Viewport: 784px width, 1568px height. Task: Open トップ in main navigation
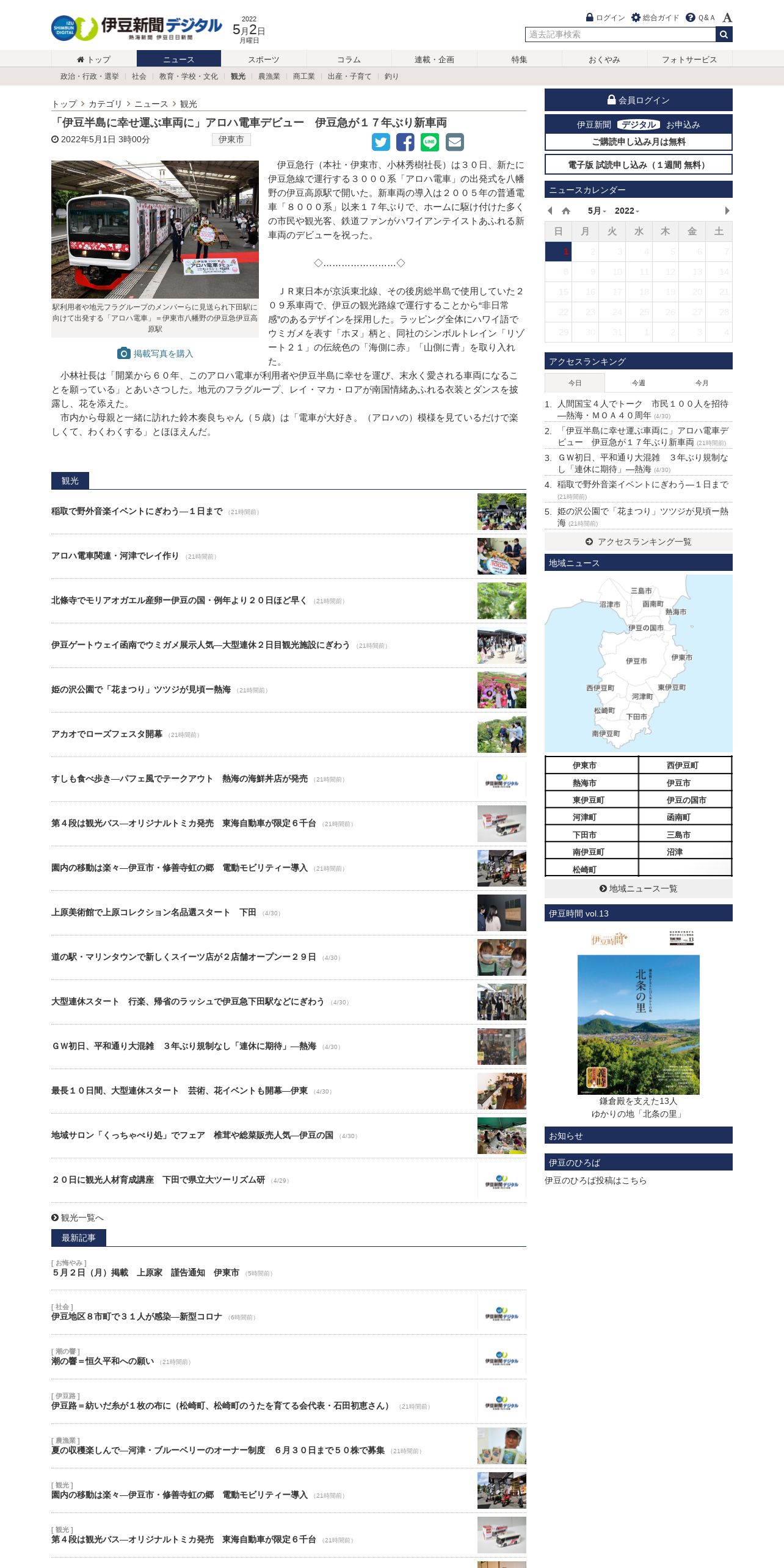coord(94,59)
